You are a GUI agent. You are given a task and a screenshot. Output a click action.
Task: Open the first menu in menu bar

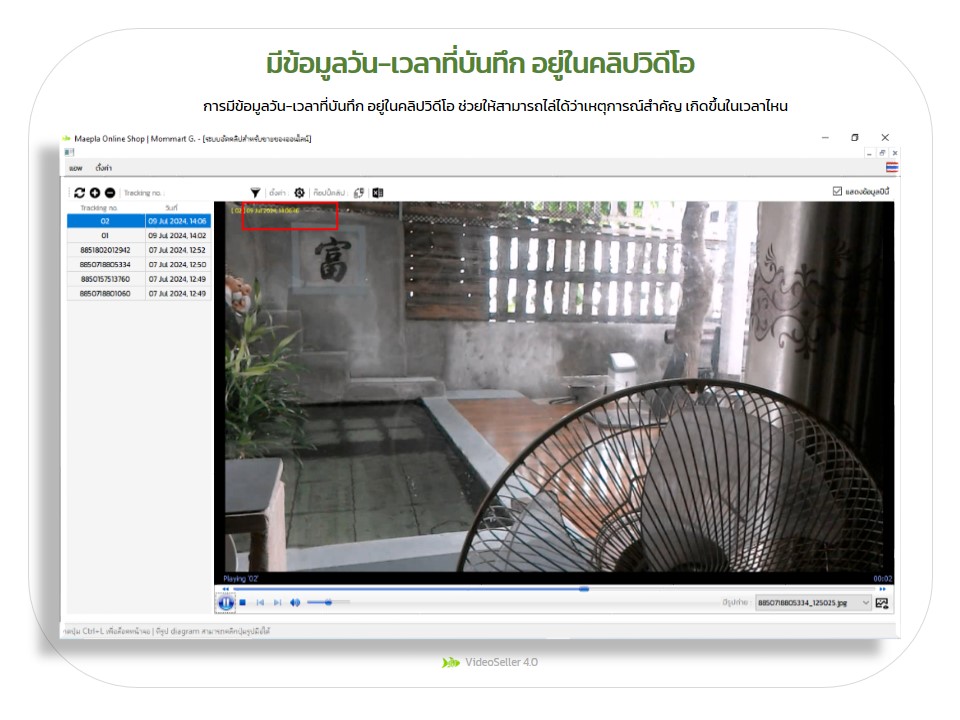(x=75, y=167)
